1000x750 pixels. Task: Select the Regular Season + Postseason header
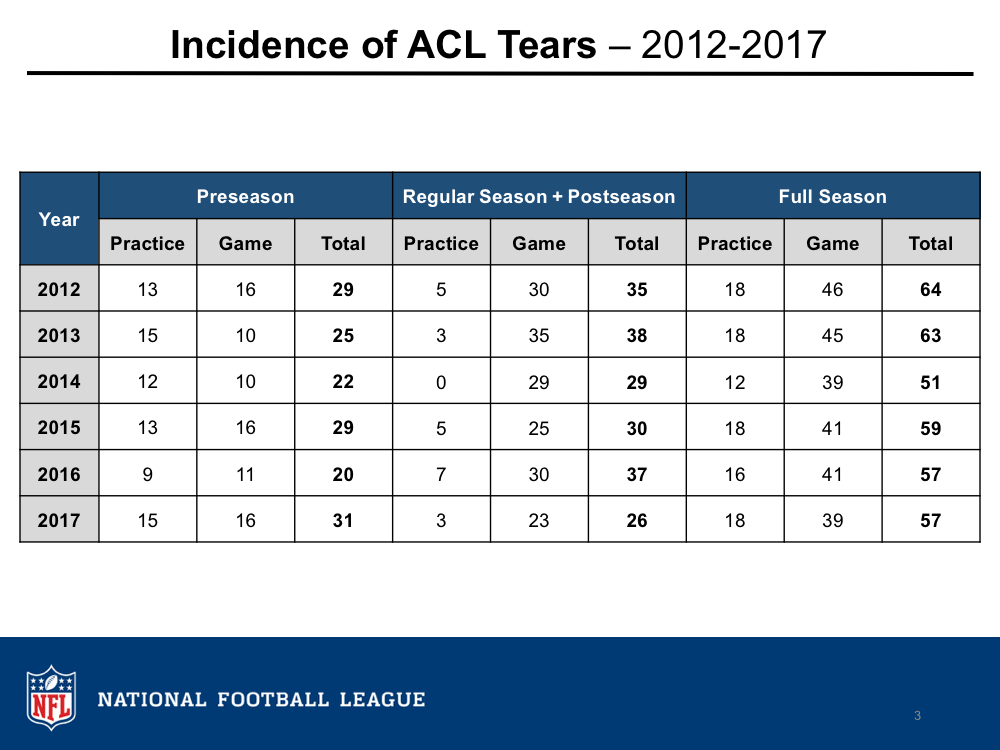point(539,196)
